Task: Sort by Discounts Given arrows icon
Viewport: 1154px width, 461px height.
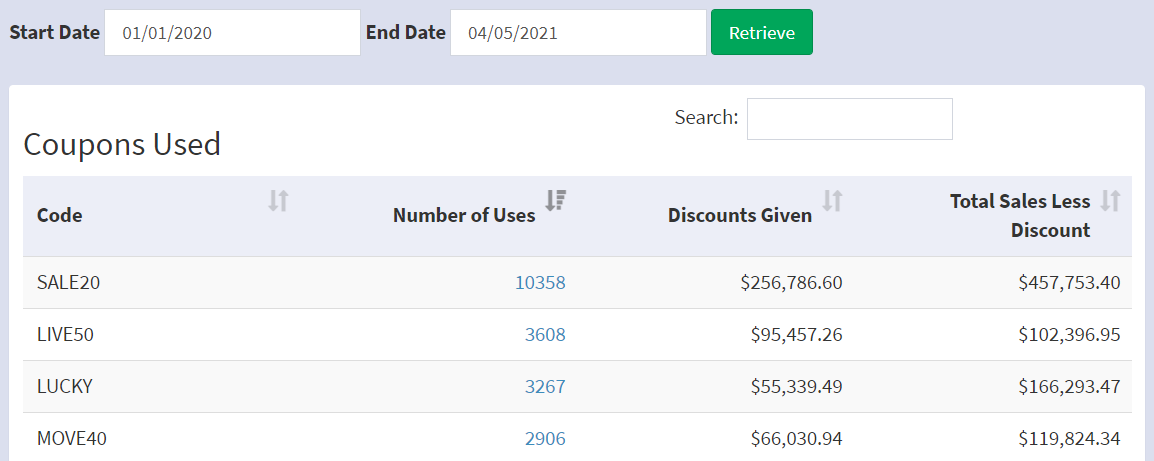Action: point(832,200)
